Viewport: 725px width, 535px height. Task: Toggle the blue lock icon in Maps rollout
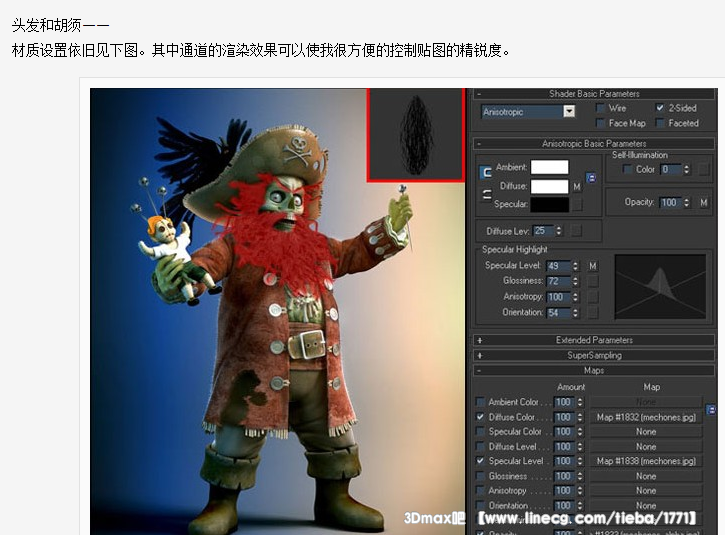pyautogui.click(x=711, y=410)
